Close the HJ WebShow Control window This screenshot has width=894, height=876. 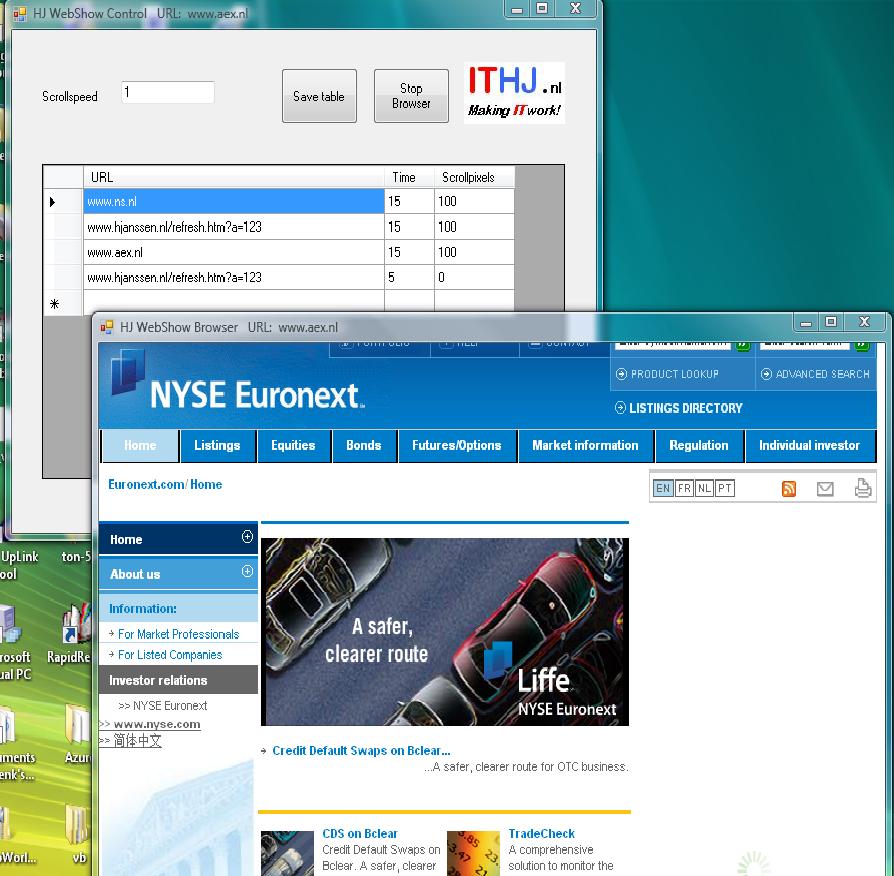click(576, 9)
